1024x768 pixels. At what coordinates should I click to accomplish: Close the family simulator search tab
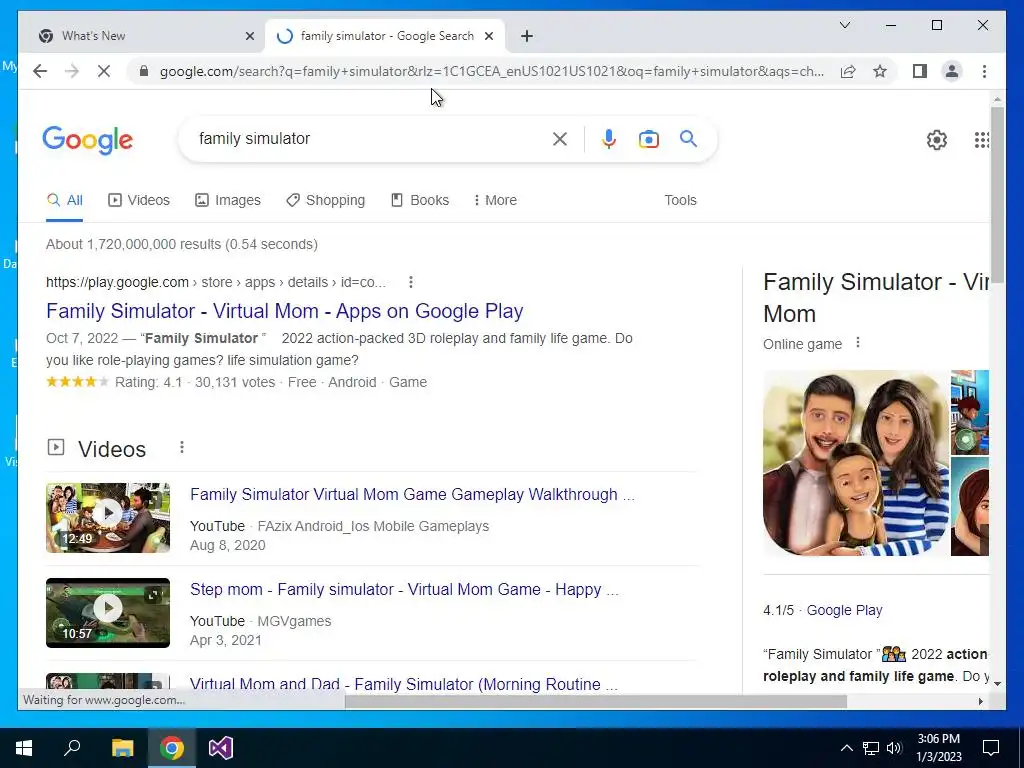coord(488,36)
